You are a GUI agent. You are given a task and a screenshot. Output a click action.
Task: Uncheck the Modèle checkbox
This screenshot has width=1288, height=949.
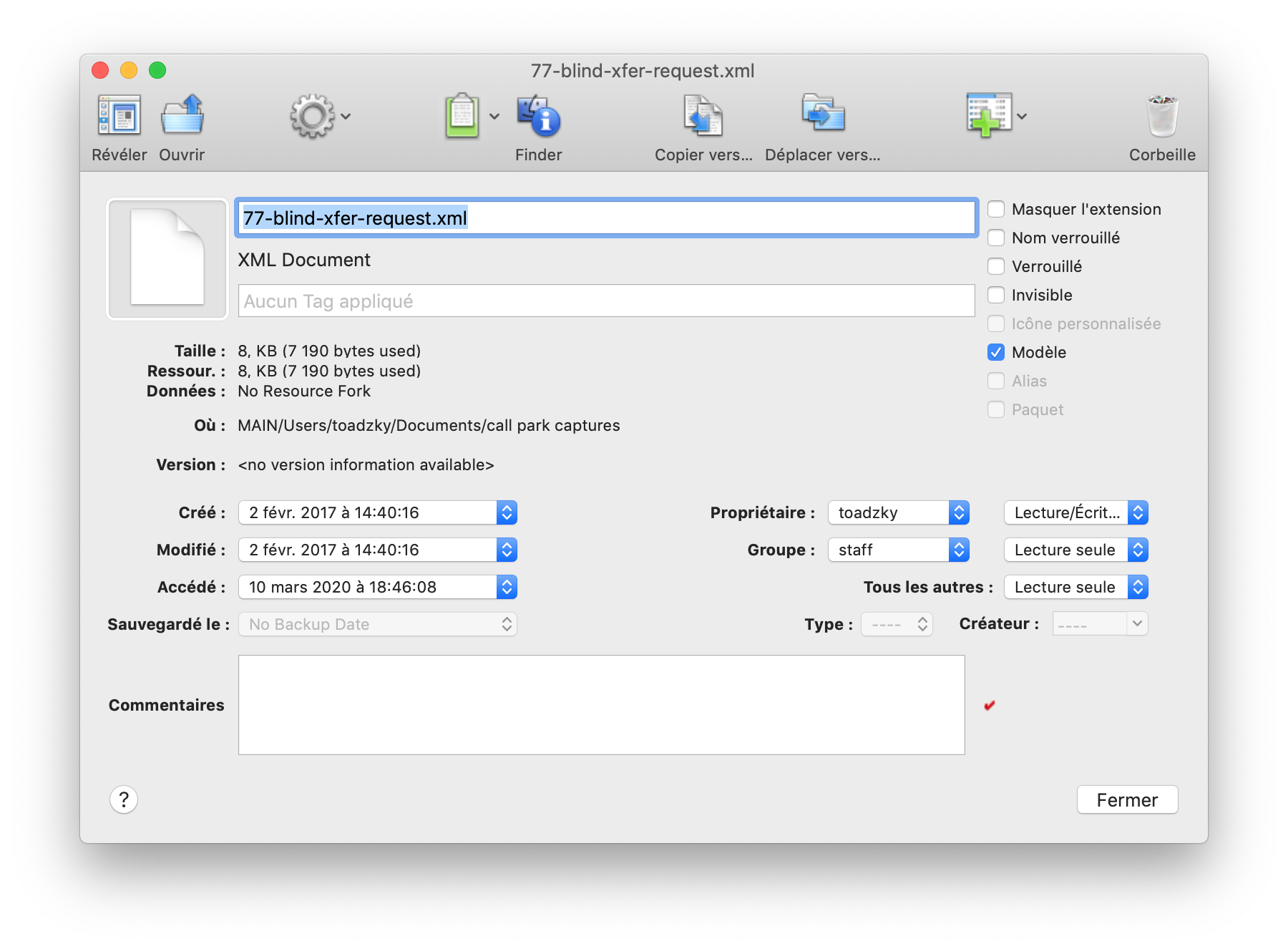996,352
